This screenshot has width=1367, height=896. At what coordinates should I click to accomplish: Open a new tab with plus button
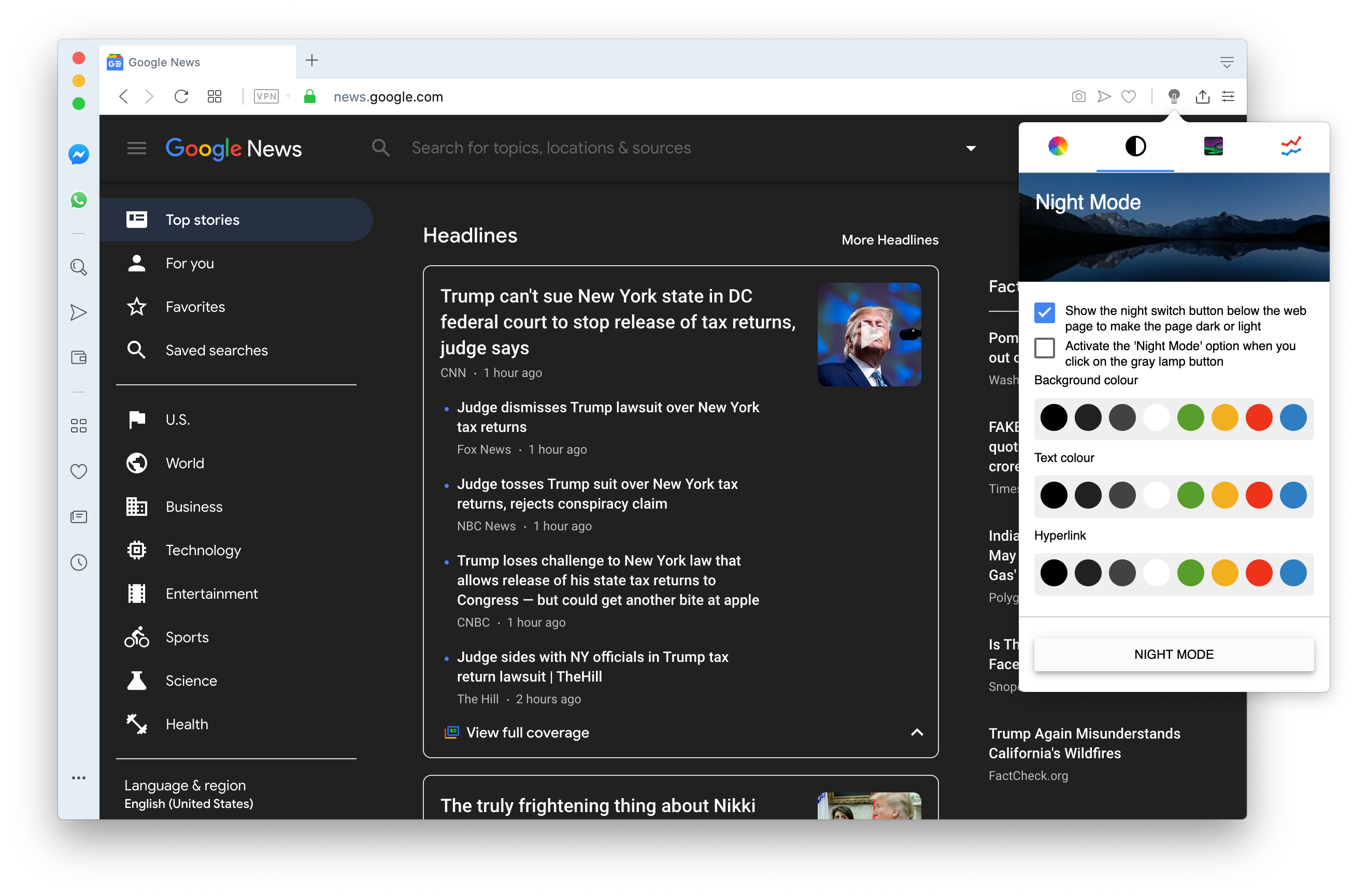click(x=312, y=60)
